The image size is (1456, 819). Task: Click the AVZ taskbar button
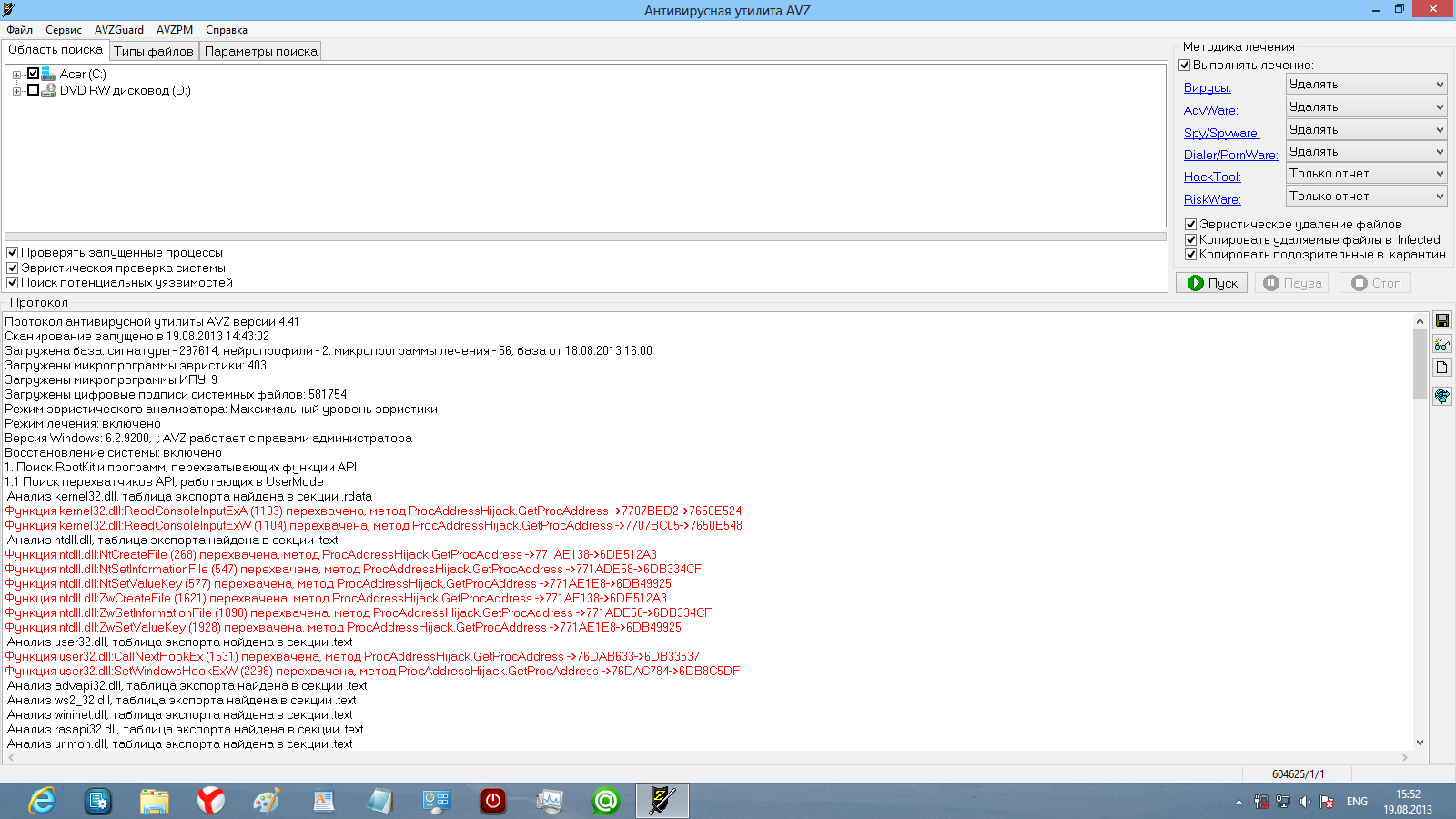(x=662, y=801)
